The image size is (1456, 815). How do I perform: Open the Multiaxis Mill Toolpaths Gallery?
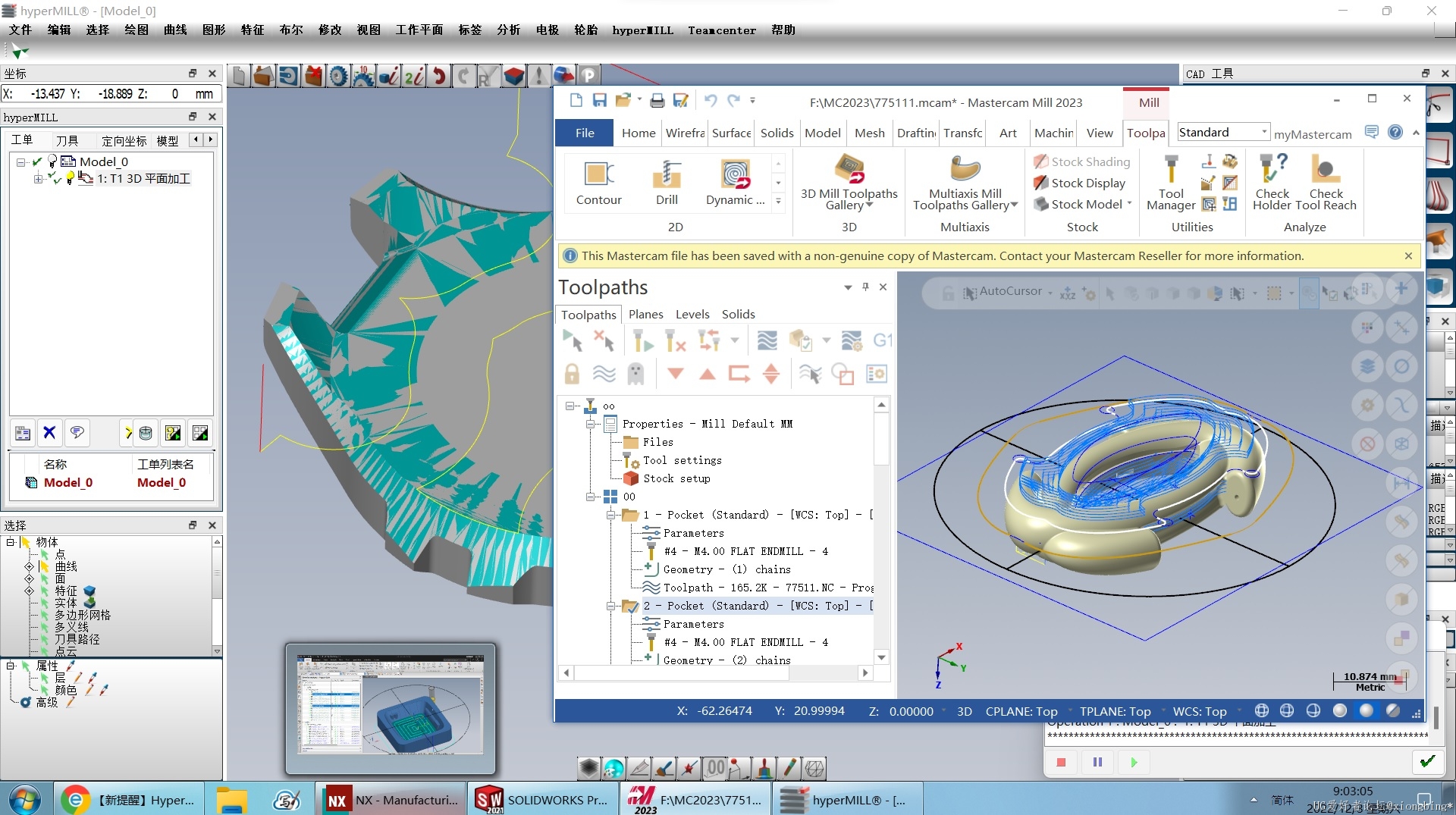click(x=965, y=183)
